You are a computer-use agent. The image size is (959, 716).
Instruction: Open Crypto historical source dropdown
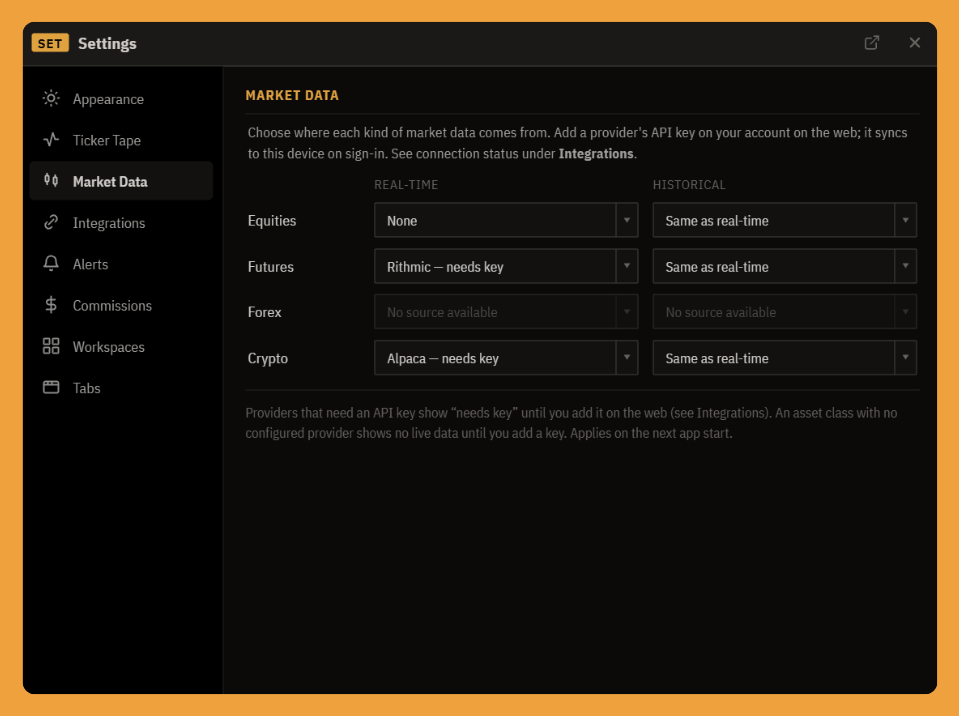click(784, 358)
